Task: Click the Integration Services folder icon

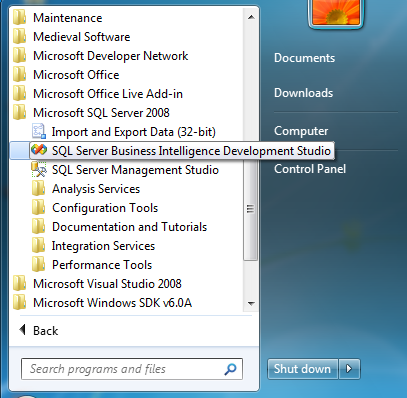Action: point(38,246)
